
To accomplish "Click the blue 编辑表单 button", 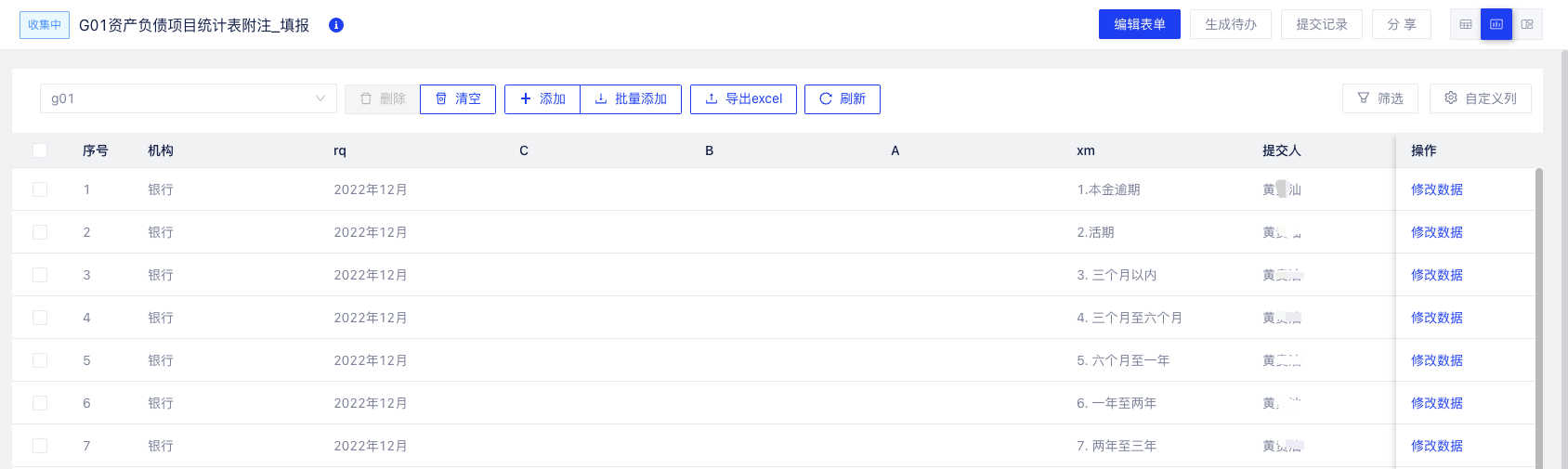I will click(1139, 24).
